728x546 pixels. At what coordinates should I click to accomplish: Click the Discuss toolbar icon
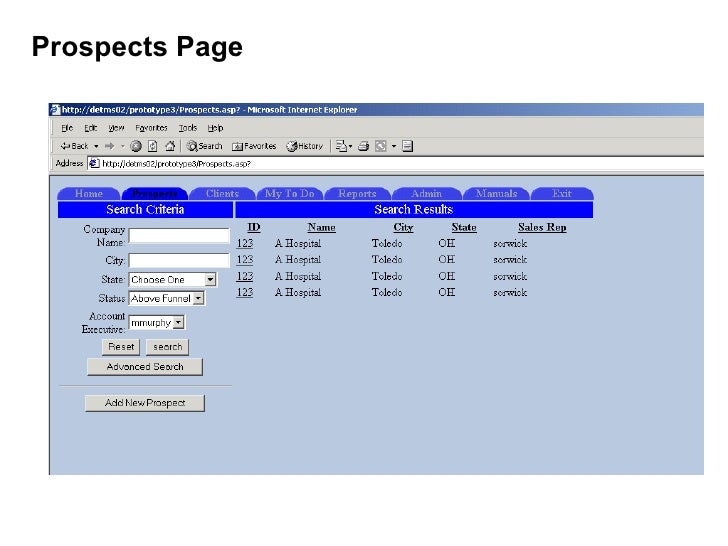407,146
